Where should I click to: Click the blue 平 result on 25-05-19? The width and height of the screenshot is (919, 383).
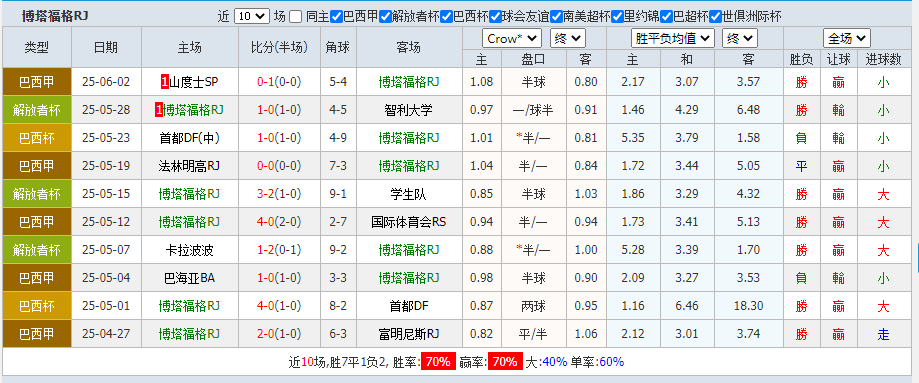(x=801, y=167)
